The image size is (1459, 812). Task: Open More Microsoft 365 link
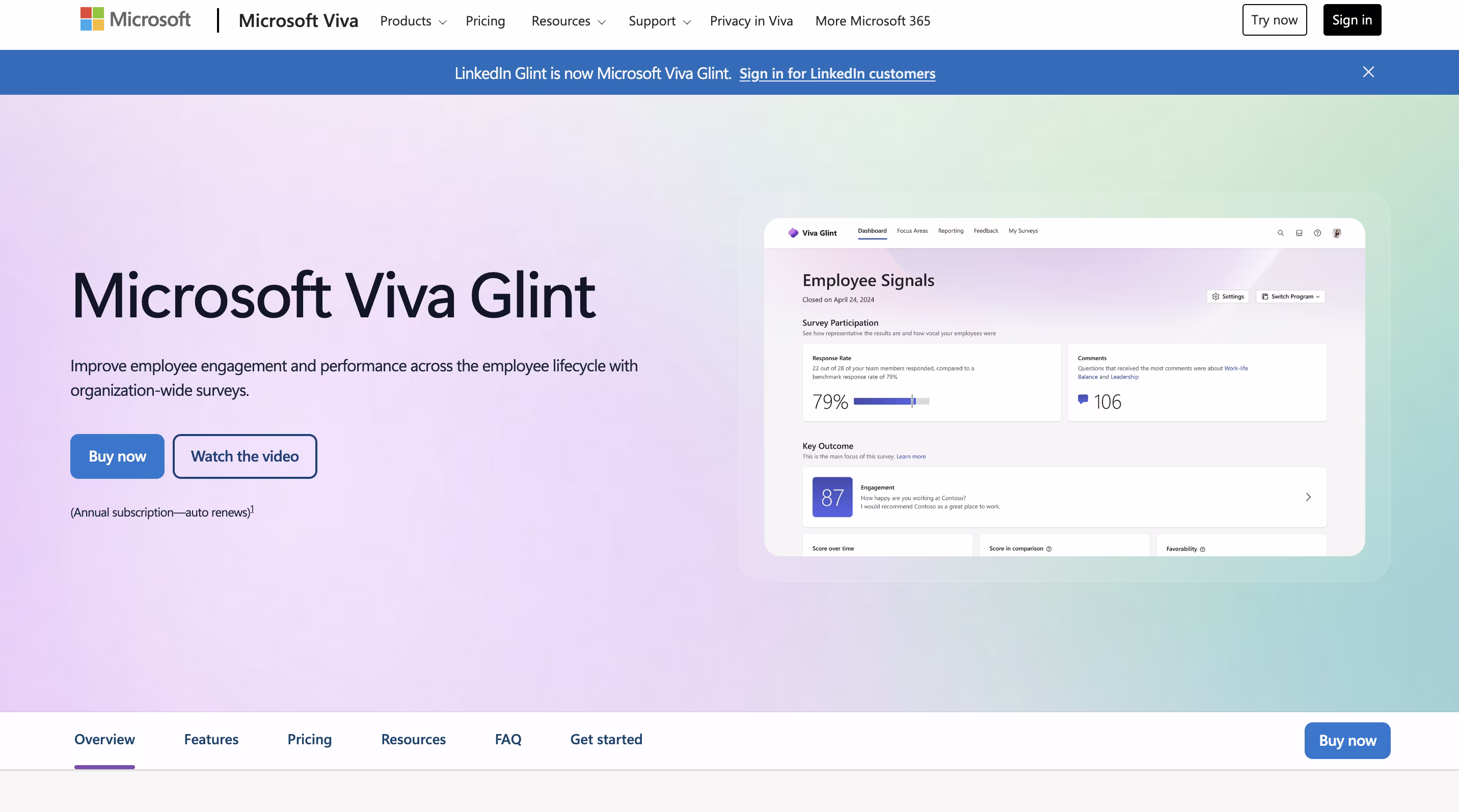[x=873, y=21]
